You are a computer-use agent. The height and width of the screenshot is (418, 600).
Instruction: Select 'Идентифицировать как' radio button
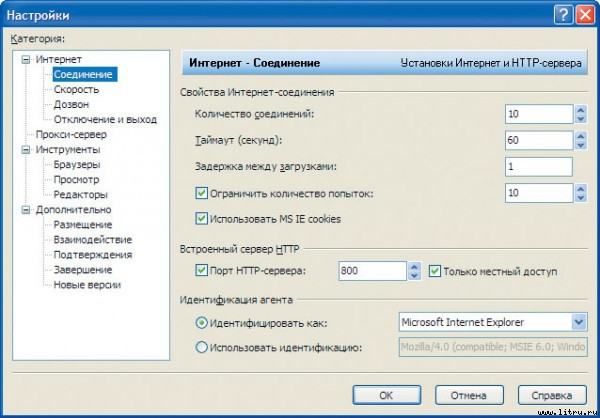click(201, 322)
